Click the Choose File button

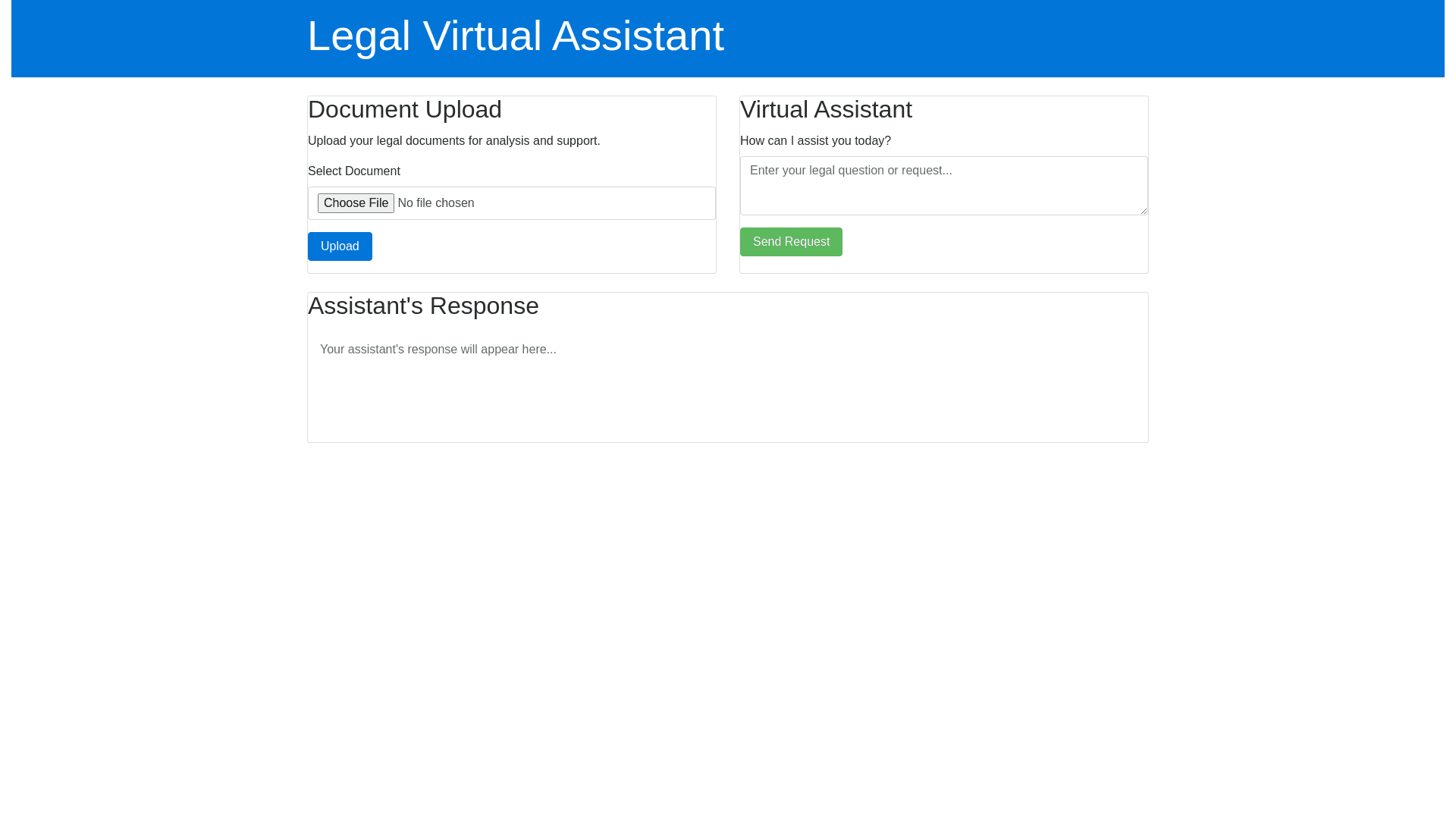[356, 203]
